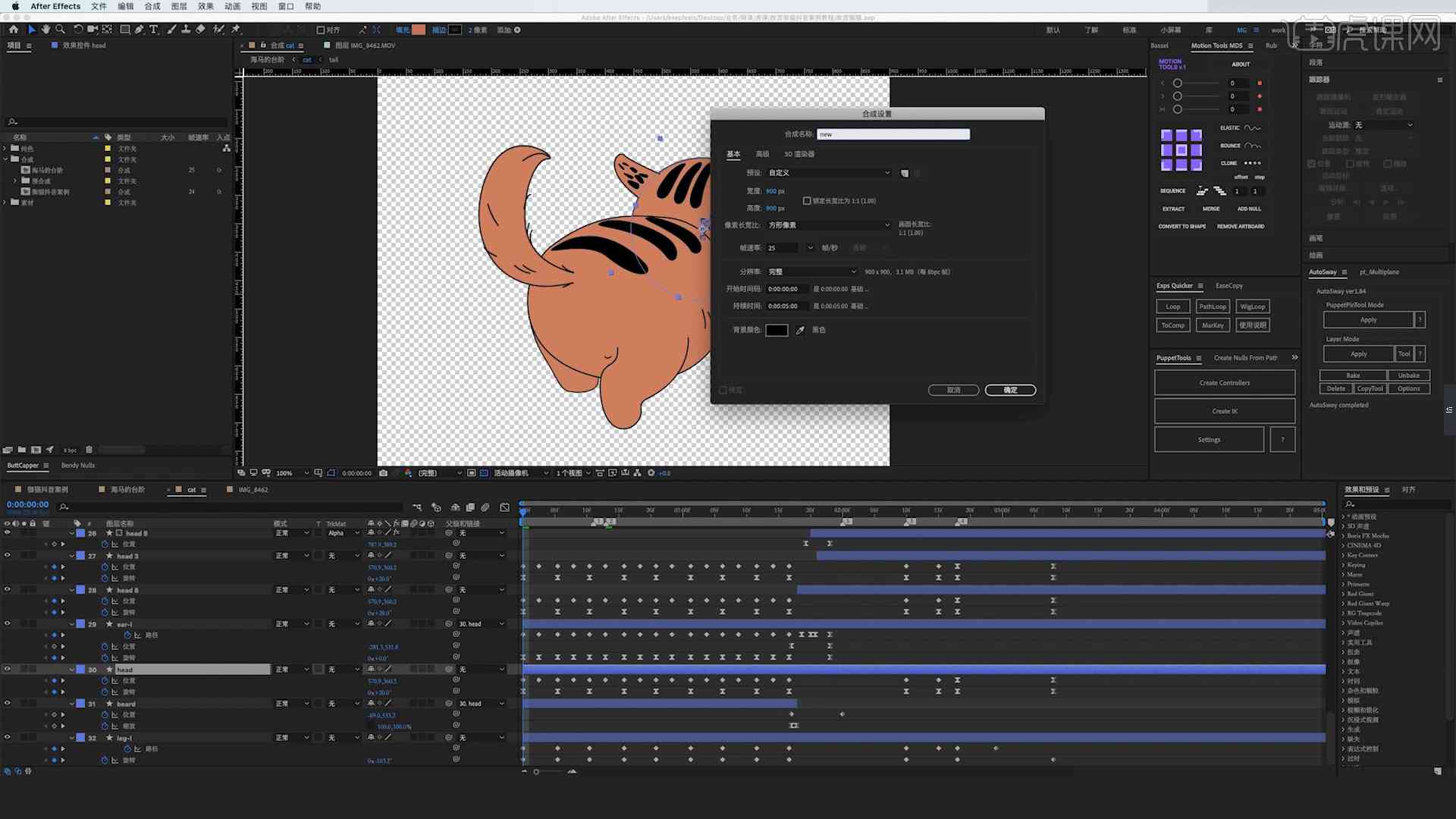
Task: Select the Hand tool
Action: point(45,30)
